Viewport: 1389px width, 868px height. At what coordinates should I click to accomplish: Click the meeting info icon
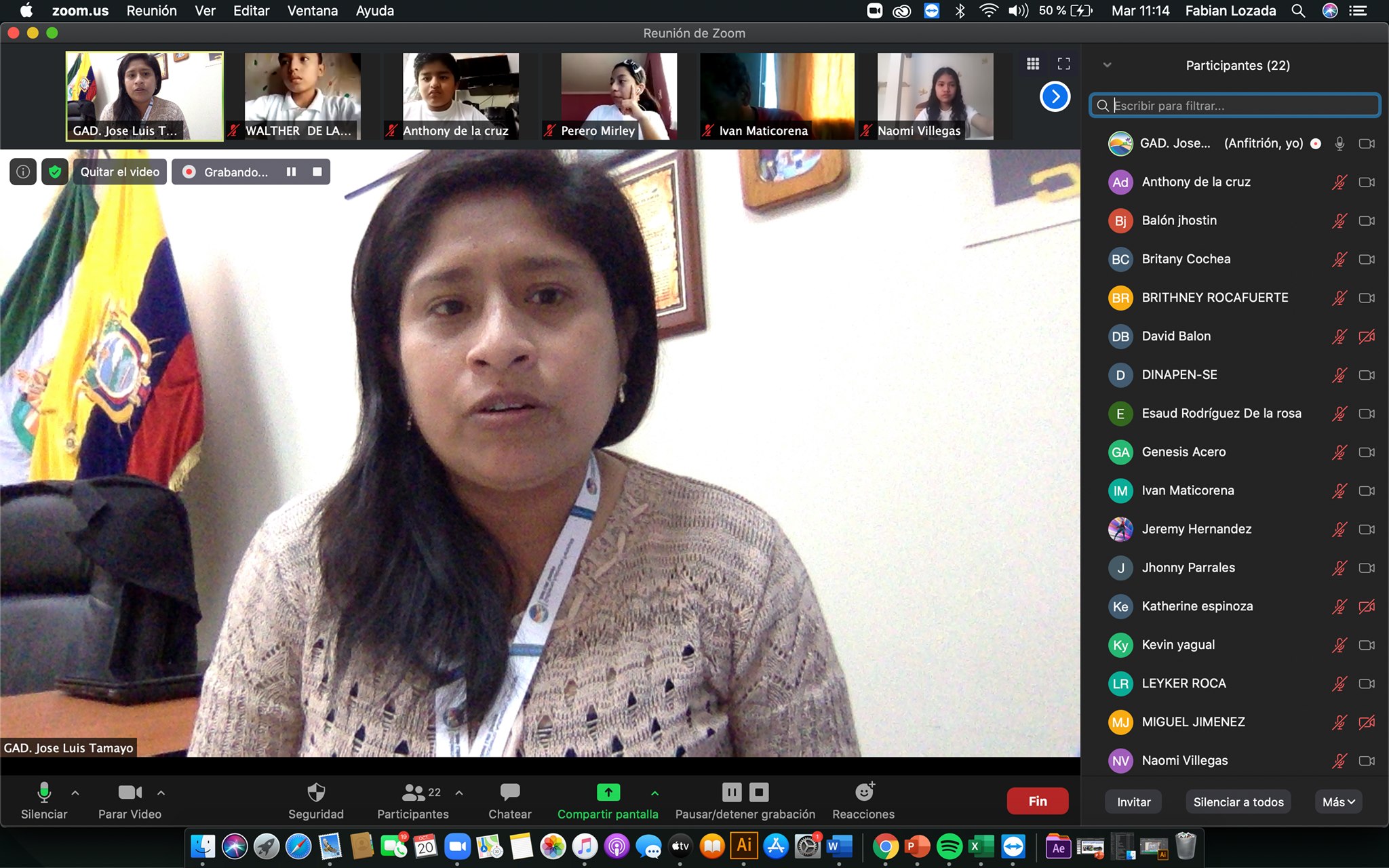(23, 172)
